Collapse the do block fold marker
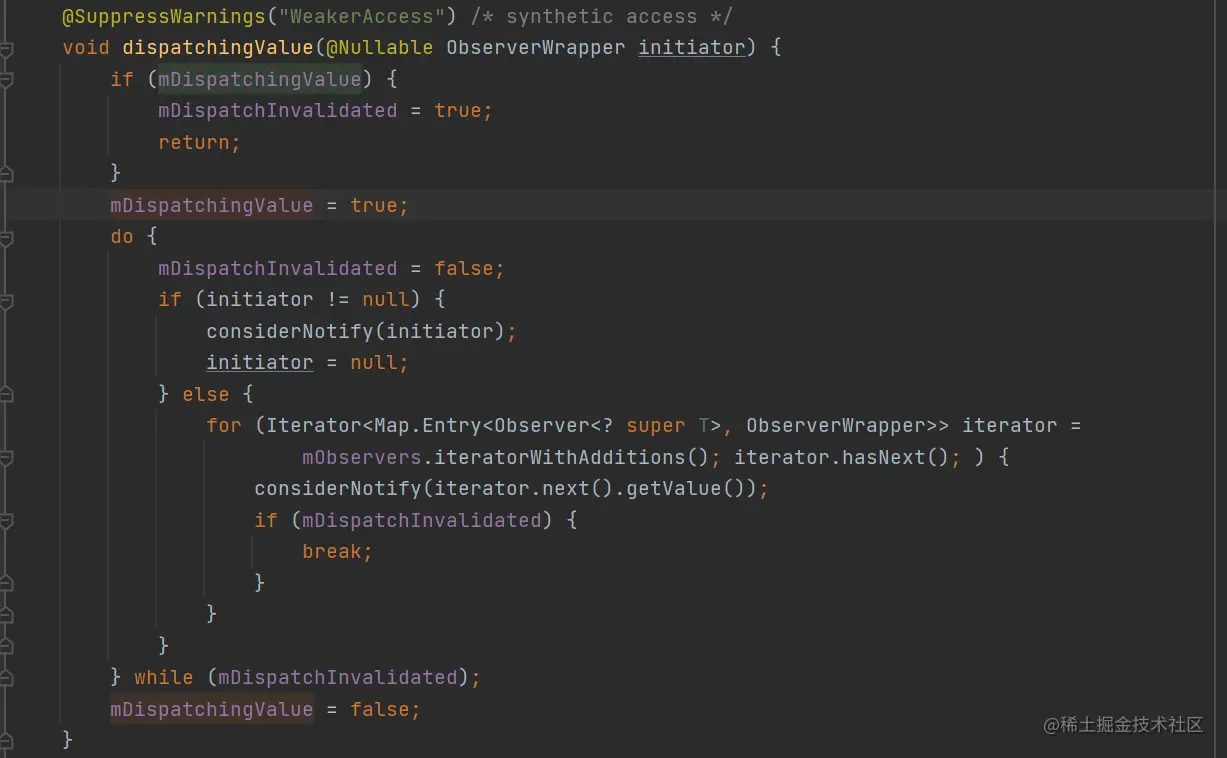This screenshot has height=758, width=1227. [6, 238]
